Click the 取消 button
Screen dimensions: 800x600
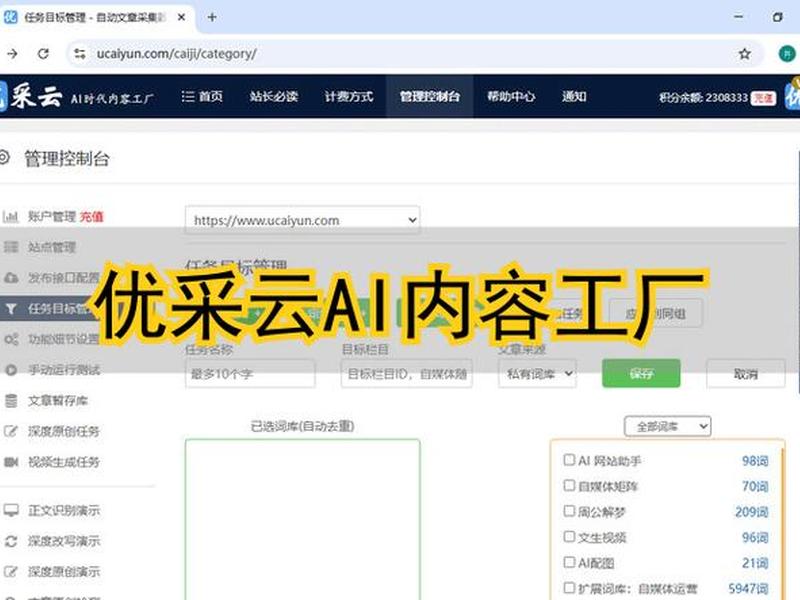tap(745, 374)
